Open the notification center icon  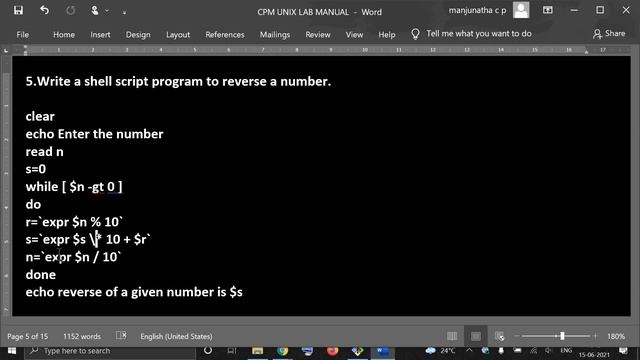[x=623, y=351]
